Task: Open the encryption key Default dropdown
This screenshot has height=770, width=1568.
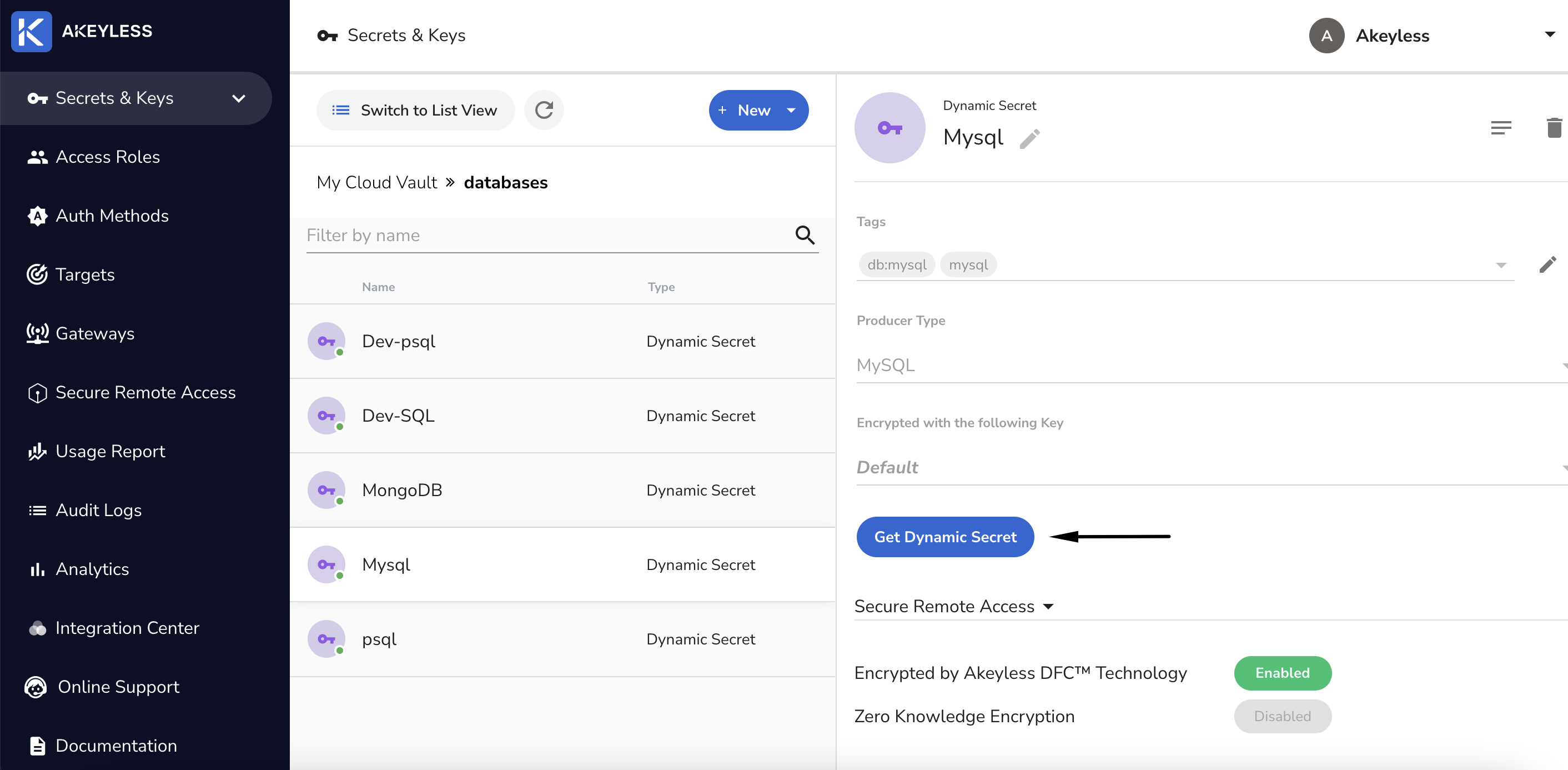Action: [1212, 468]
